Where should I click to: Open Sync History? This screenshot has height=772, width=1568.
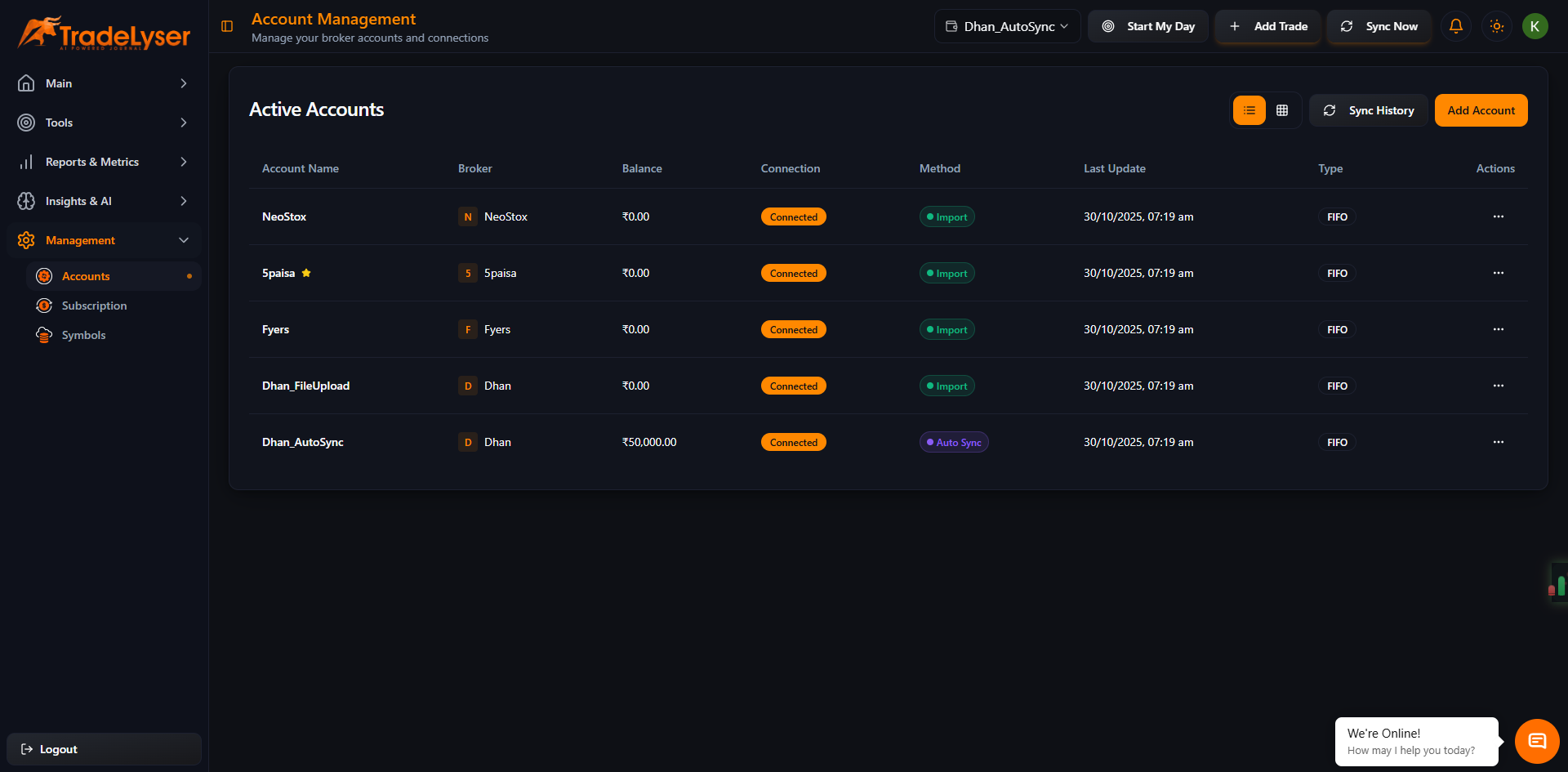[1369, 109]
